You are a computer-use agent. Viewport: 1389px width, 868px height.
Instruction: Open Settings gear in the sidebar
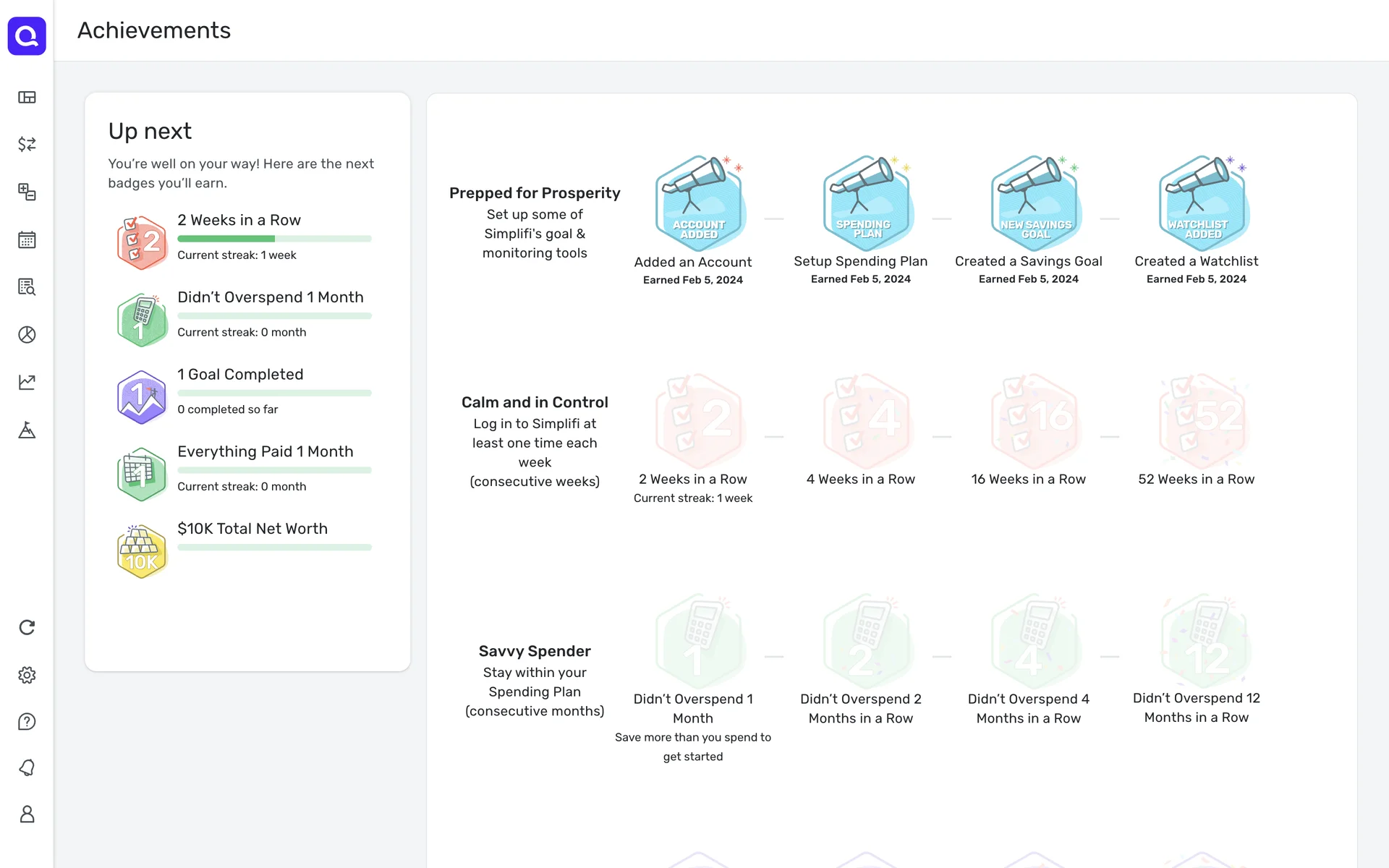27,675
